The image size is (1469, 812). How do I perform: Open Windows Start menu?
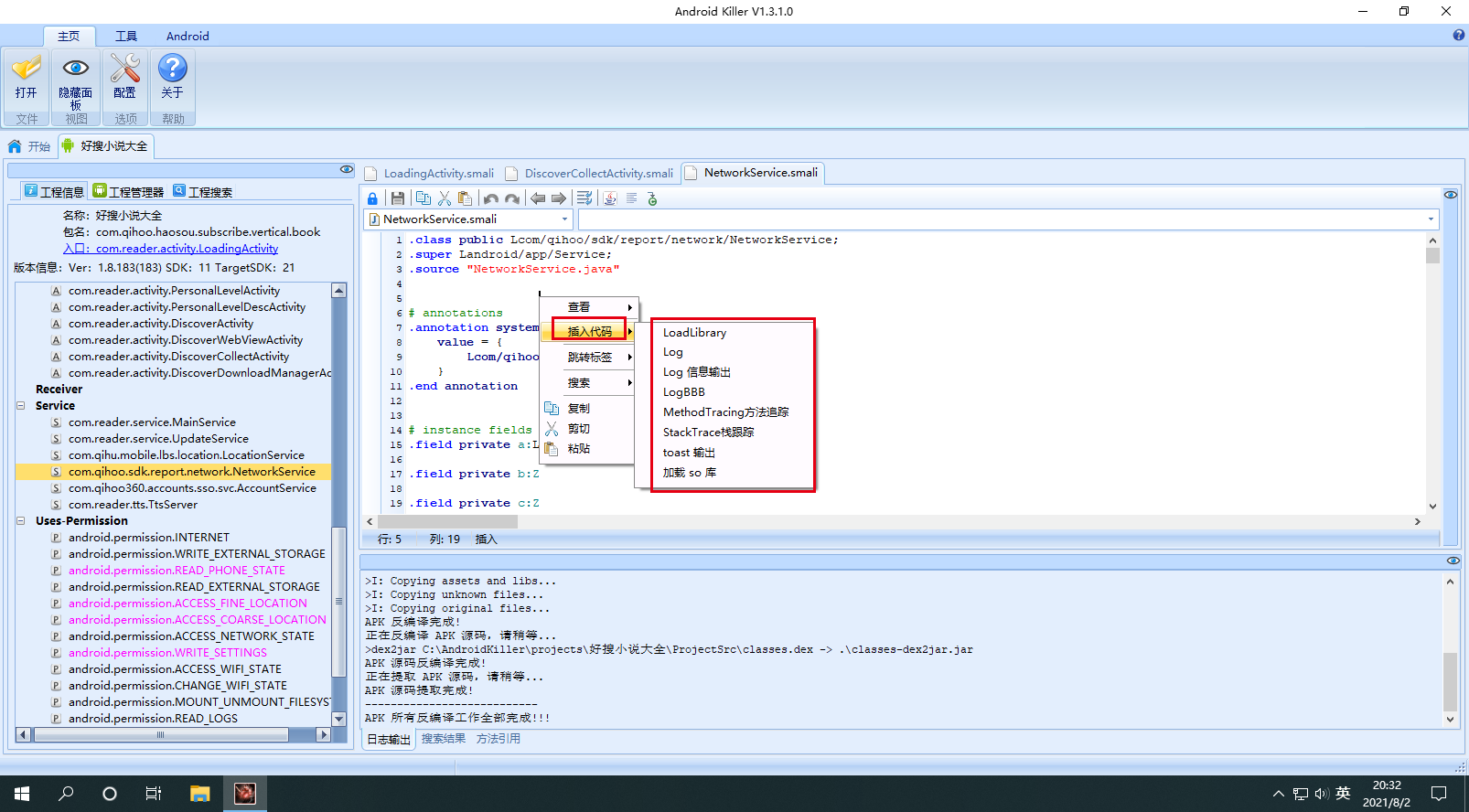click(x=22, y=794)
